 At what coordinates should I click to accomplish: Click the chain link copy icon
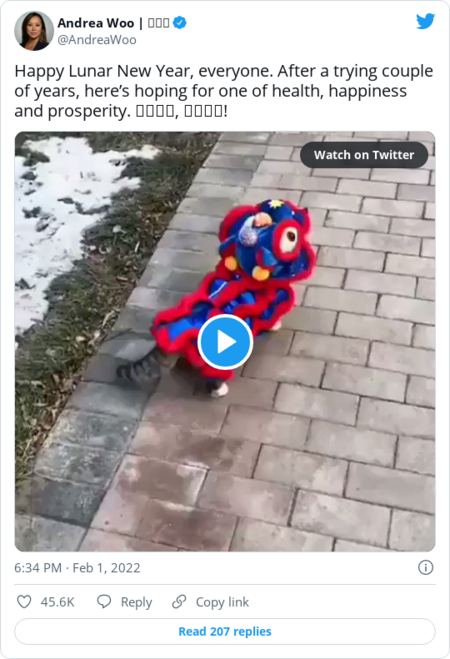coord(179,601)
